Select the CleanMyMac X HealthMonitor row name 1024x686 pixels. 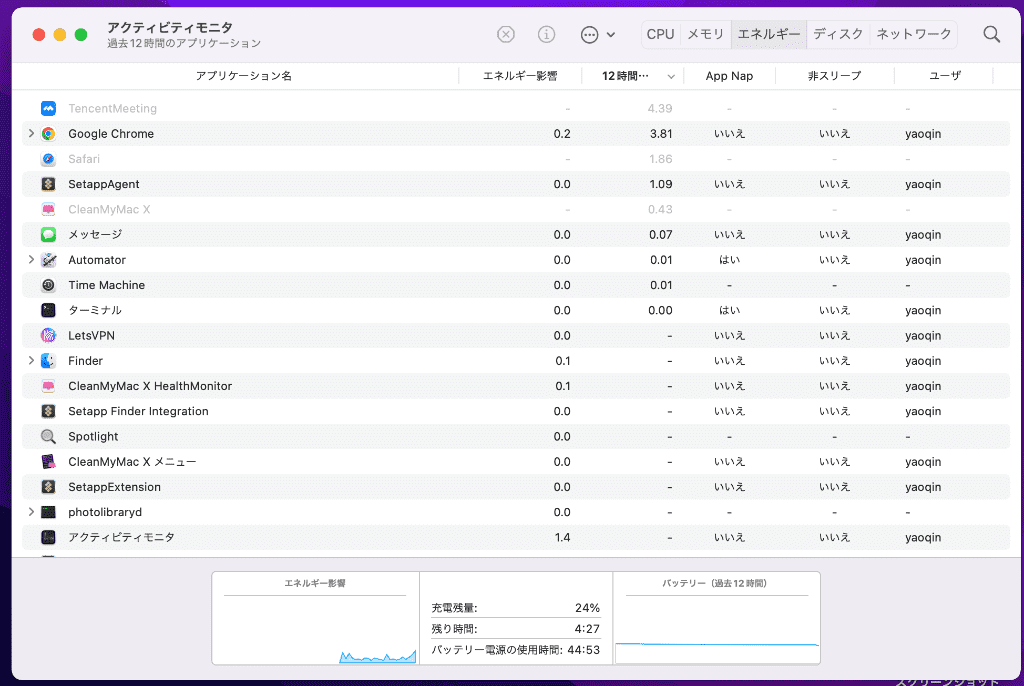pos(150,386)
